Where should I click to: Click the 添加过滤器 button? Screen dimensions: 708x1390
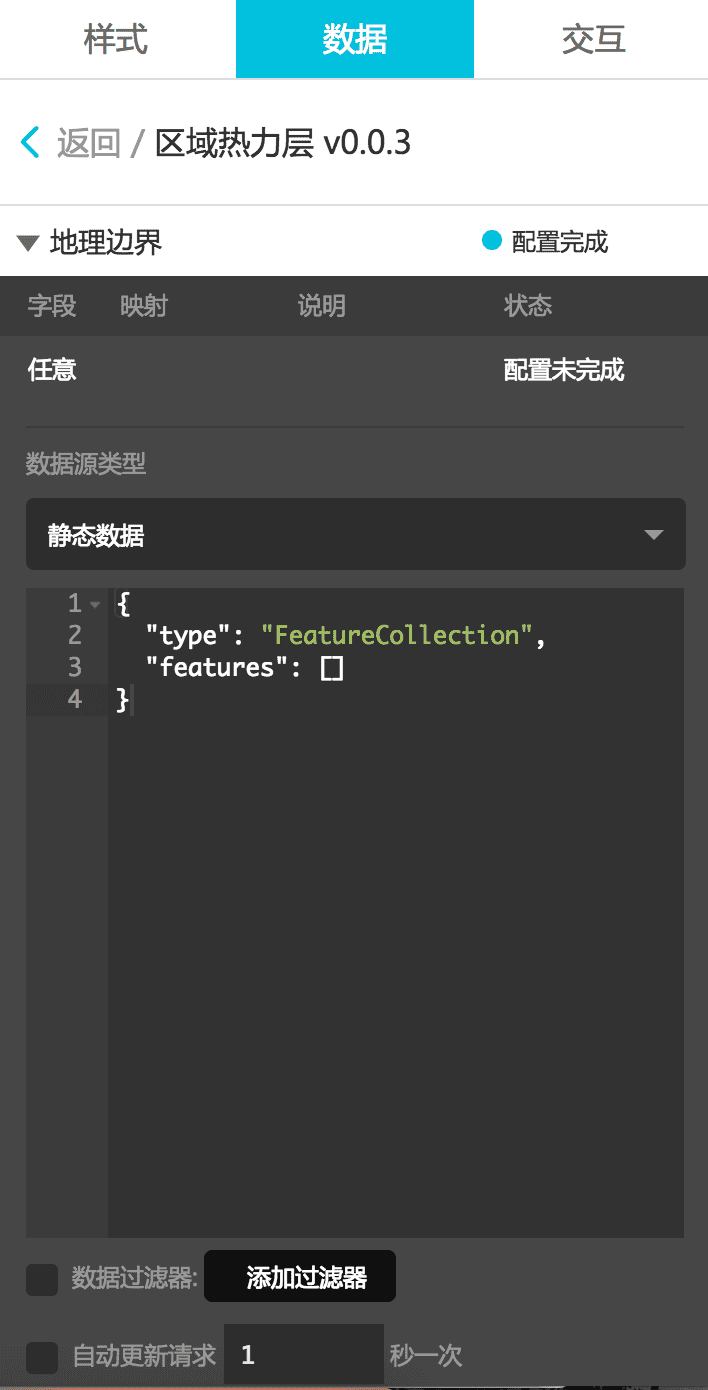coord(300,1277)
